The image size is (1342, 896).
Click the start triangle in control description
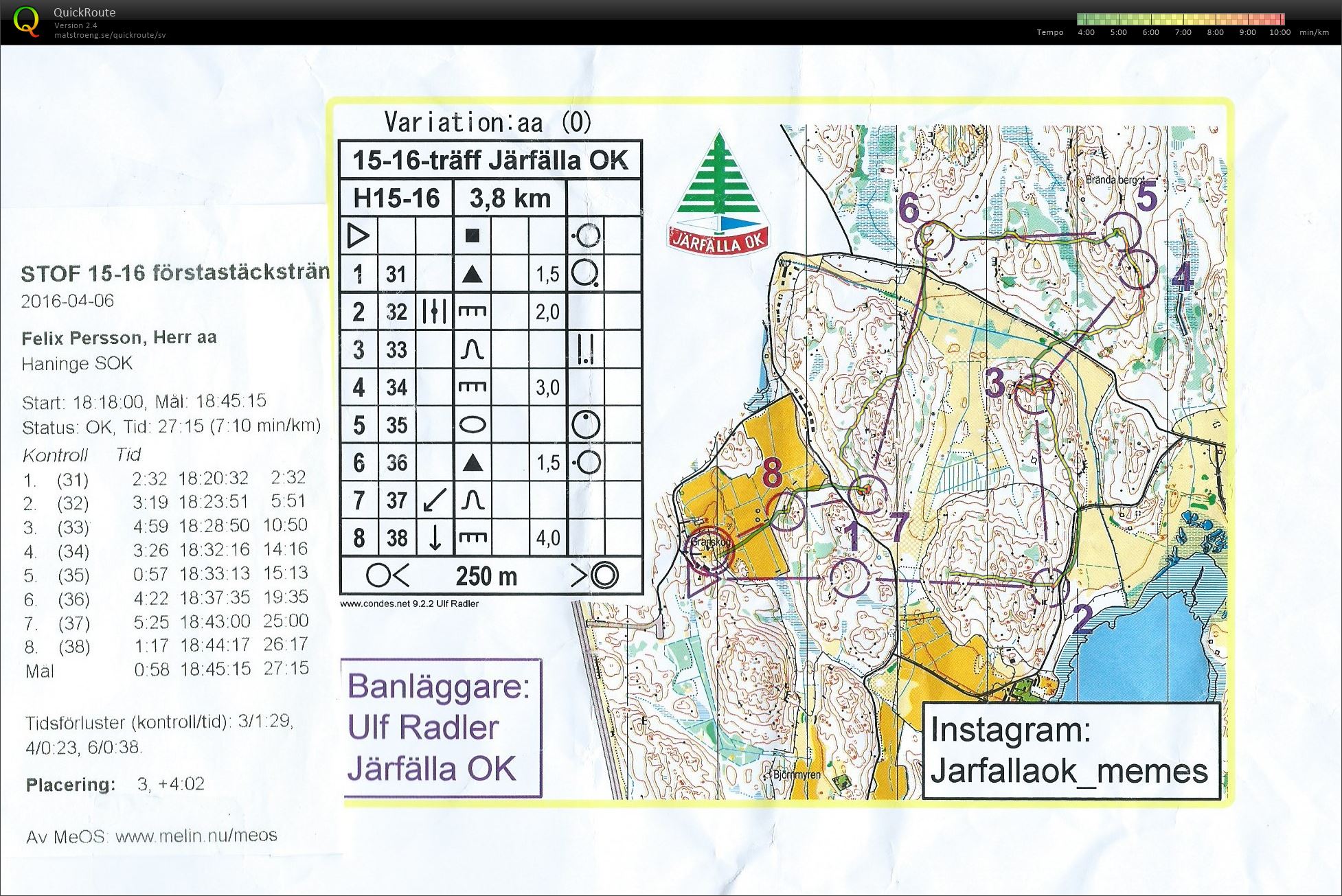[x=358, y=236]
